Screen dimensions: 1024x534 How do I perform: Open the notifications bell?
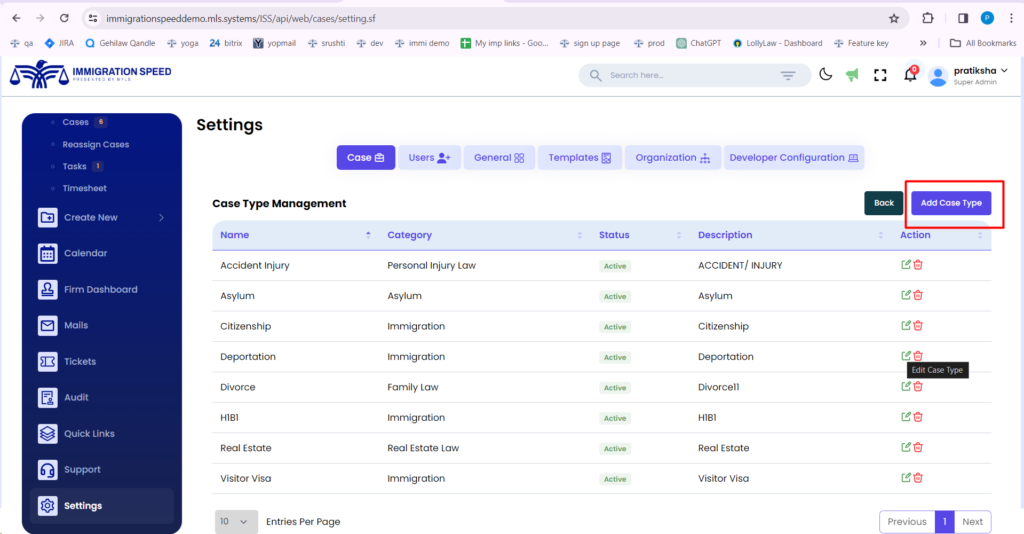pyautogui.click(x=910, y=74)
